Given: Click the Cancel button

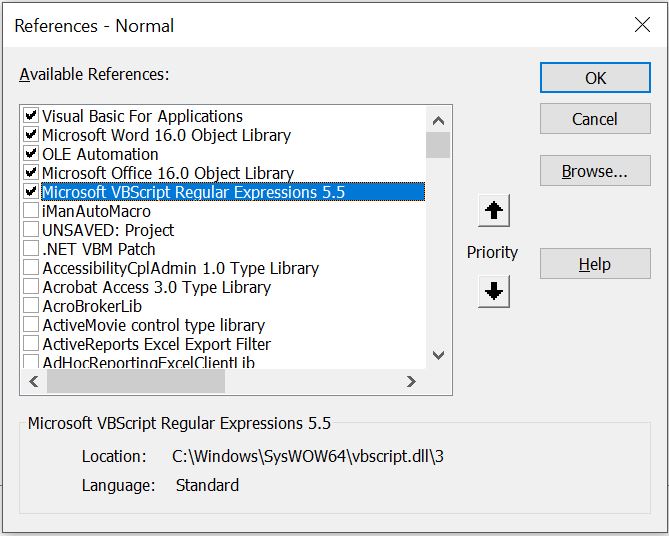Looking at the screenshot, I should pyautogui.click(x=595, y=119).
